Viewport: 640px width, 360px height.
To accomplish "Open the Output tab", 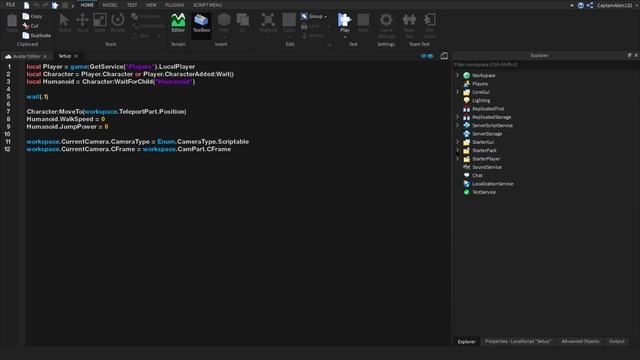I will 616,341.
